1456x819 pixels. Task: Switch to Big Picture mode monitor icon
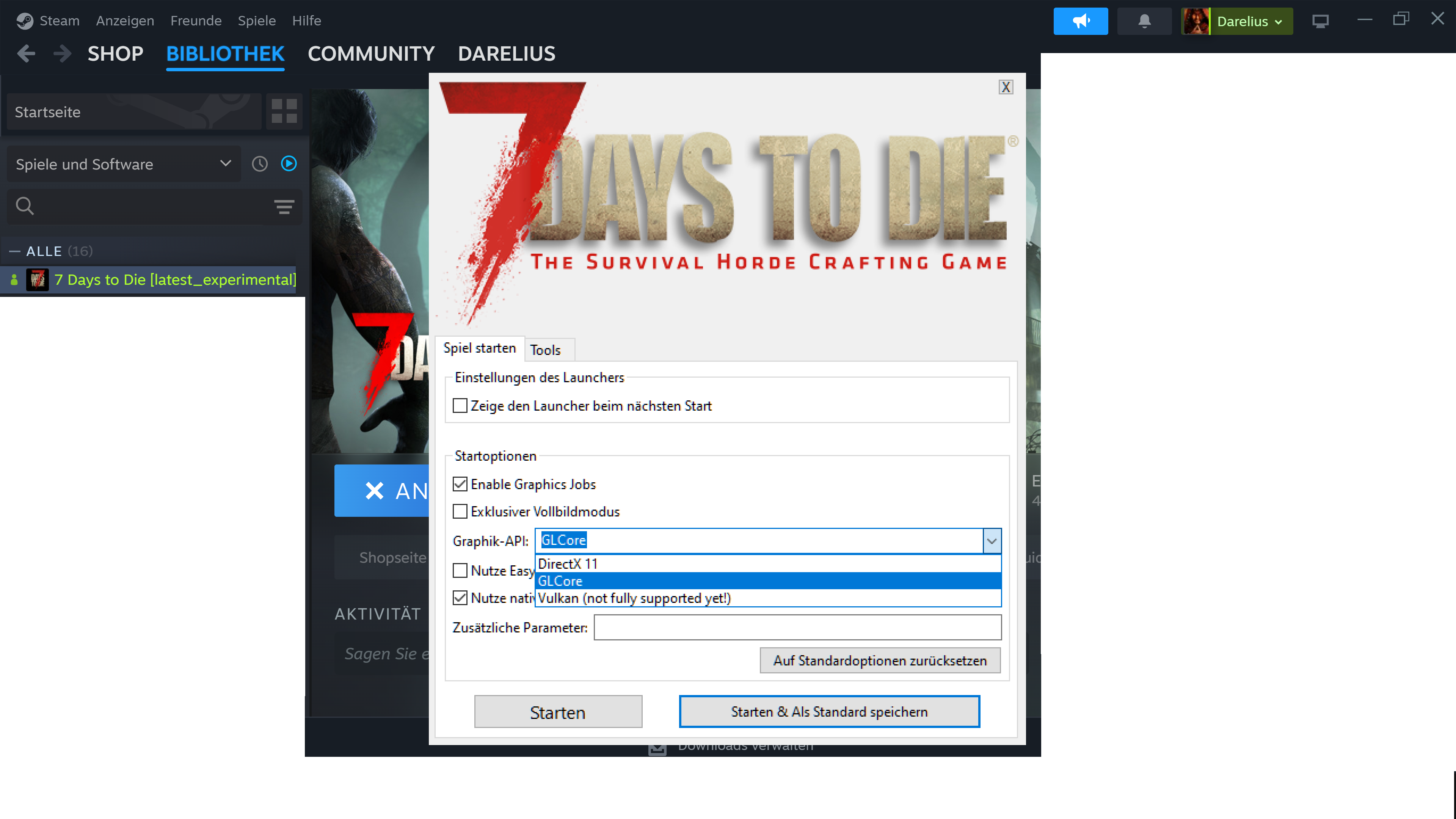1320,21
